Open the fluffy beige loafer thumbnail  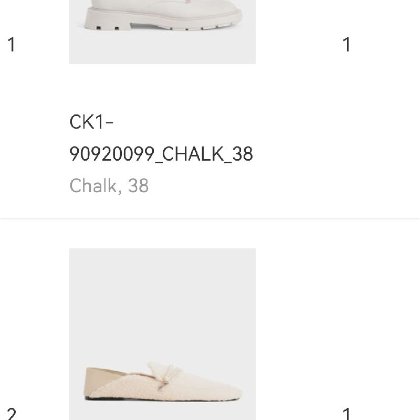[162, 334]
